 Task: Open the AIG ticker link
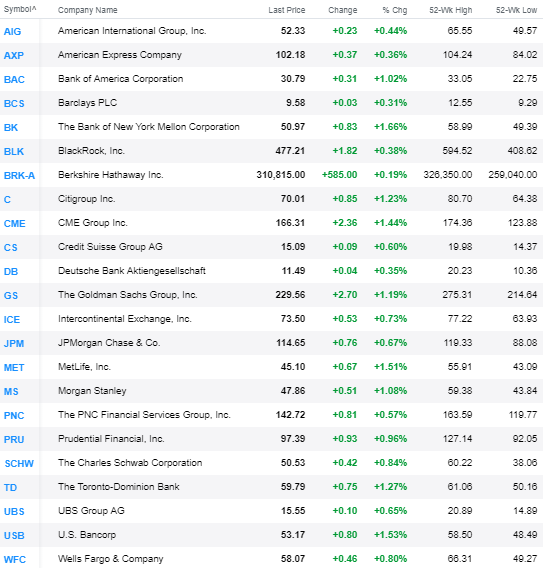(x=12, y=32)
